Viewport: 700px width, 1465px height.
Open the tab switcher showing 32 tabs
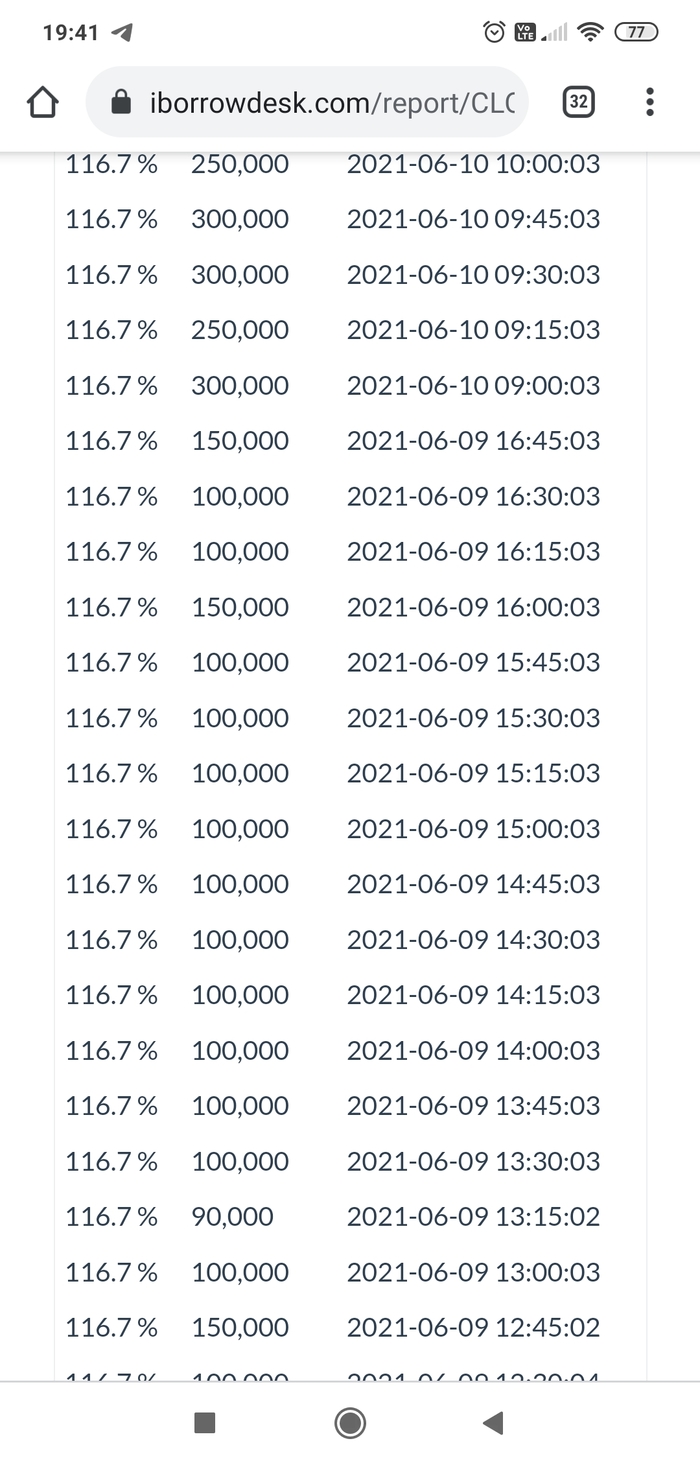point(578,102)
